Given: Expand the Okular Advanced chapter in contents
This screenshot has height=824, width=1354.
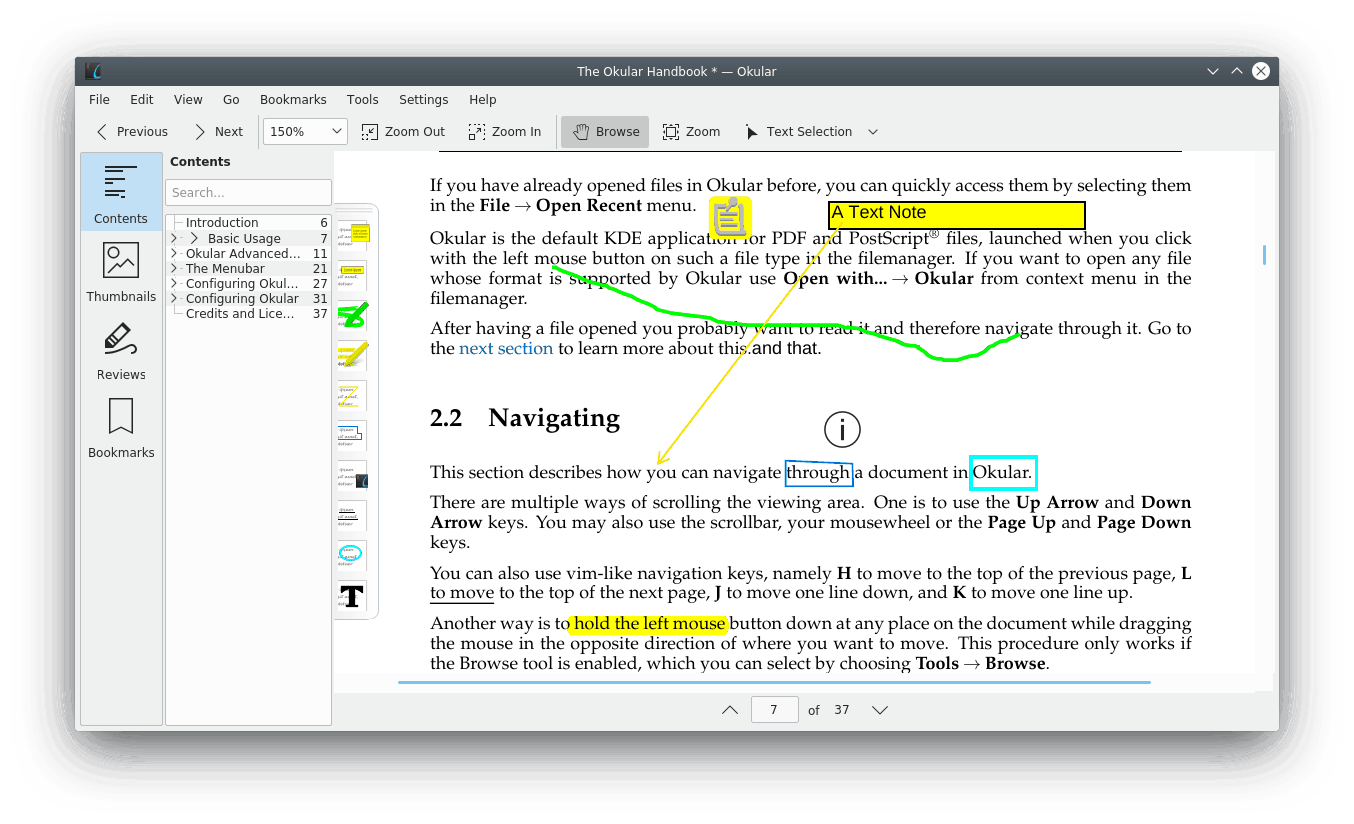Looking at the screenshot, I should (174, 254).
